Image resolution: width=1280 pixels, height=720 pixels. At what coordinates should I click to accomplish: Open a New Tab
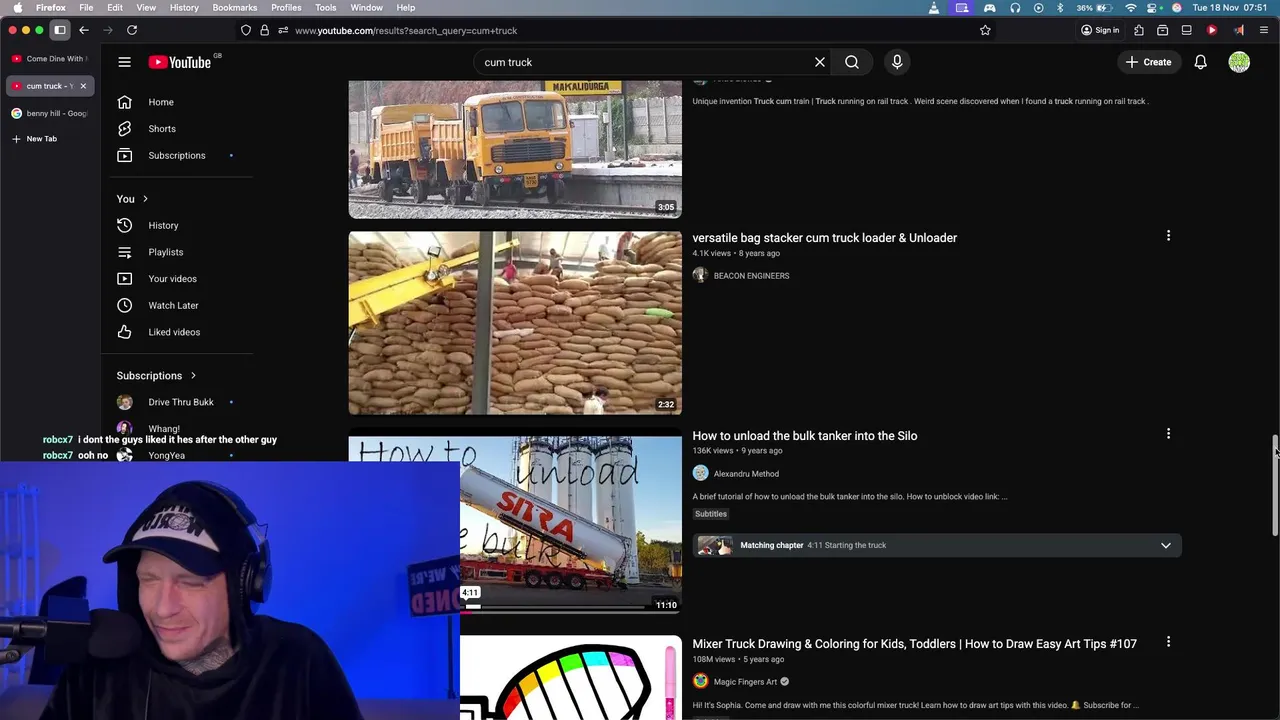tap(35, 139)
